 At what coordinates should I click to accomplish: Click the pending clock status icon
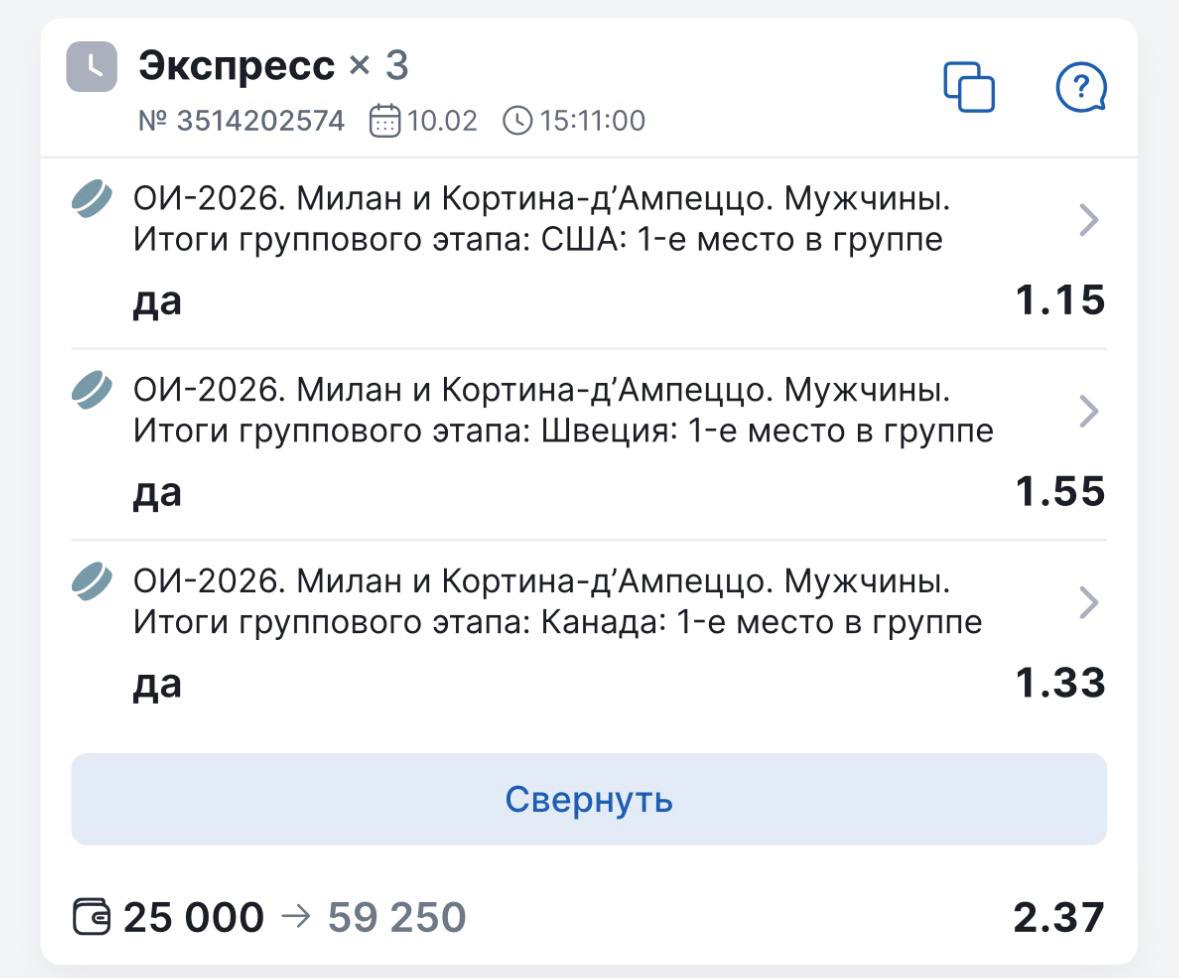92,67
